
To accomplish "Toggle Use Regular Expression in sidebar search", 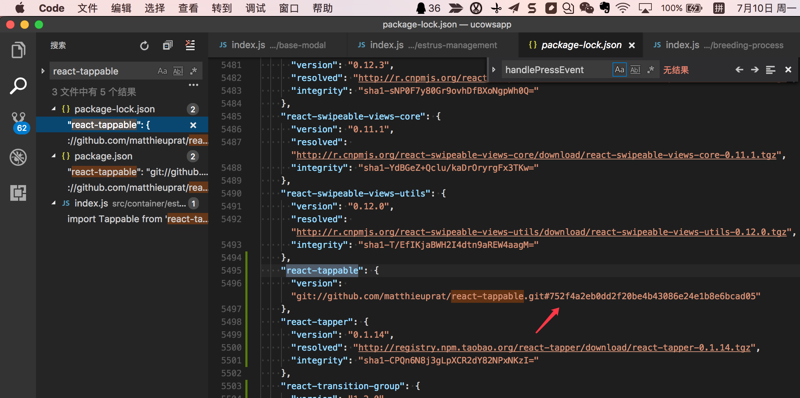I will point(193,71).
